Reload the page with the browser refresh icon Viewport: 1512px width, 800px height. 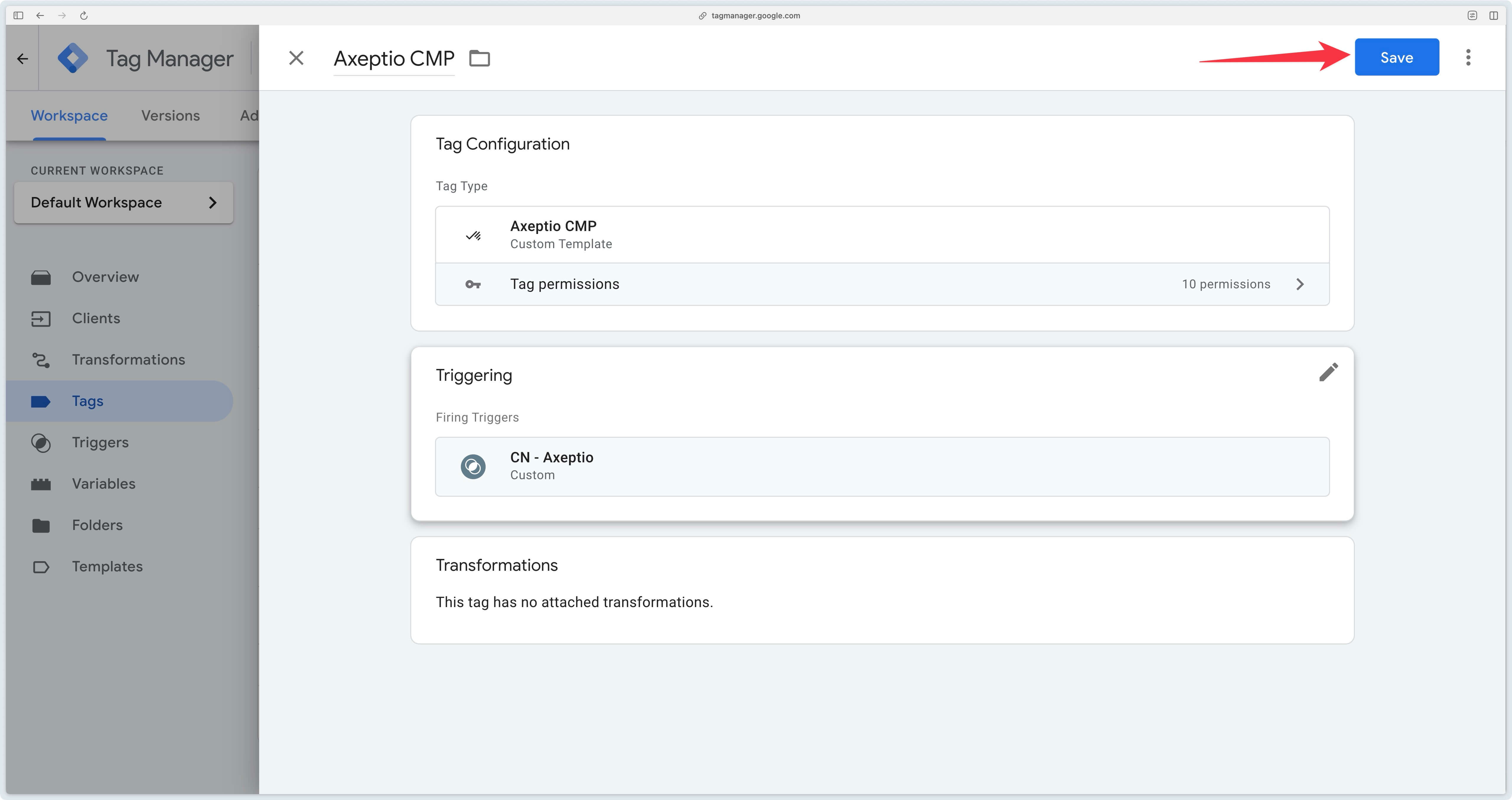84,15
